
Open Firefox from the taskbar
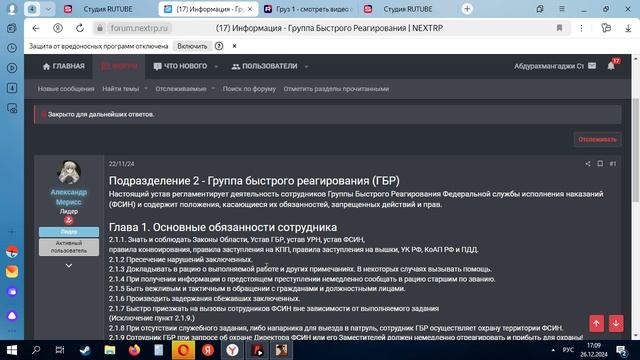[134, 350]
